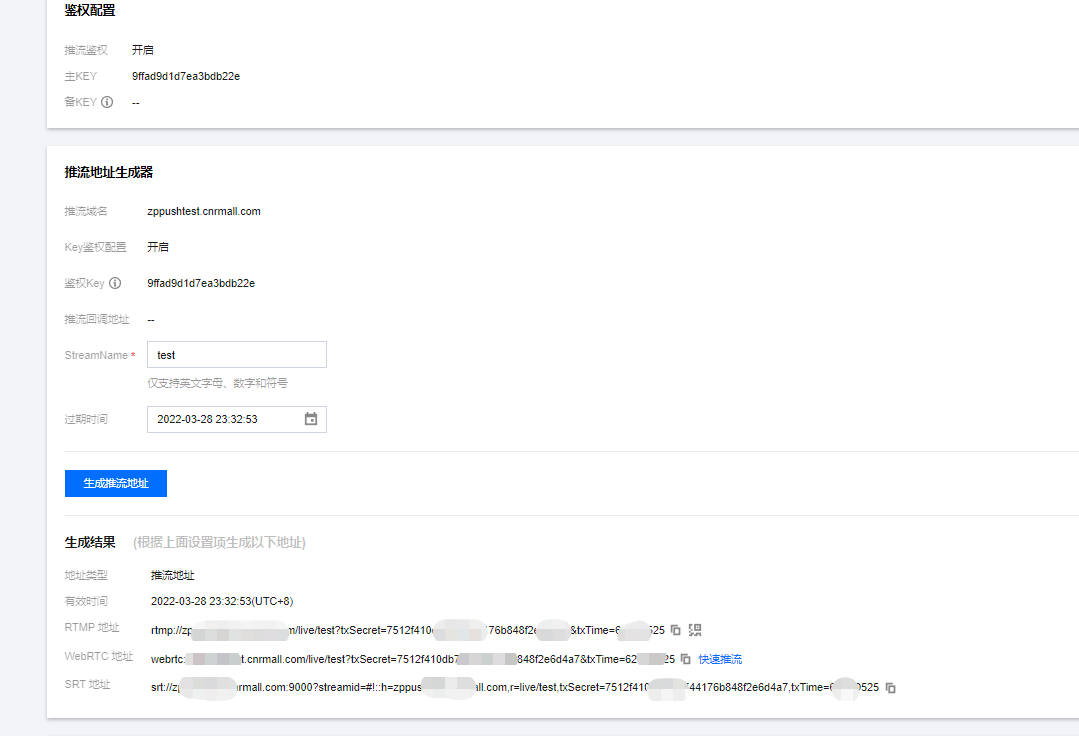This screenshot has height=736, width=1079.
Task: Click the 有效时间 value with UTC+8
Action: (222, 601)
